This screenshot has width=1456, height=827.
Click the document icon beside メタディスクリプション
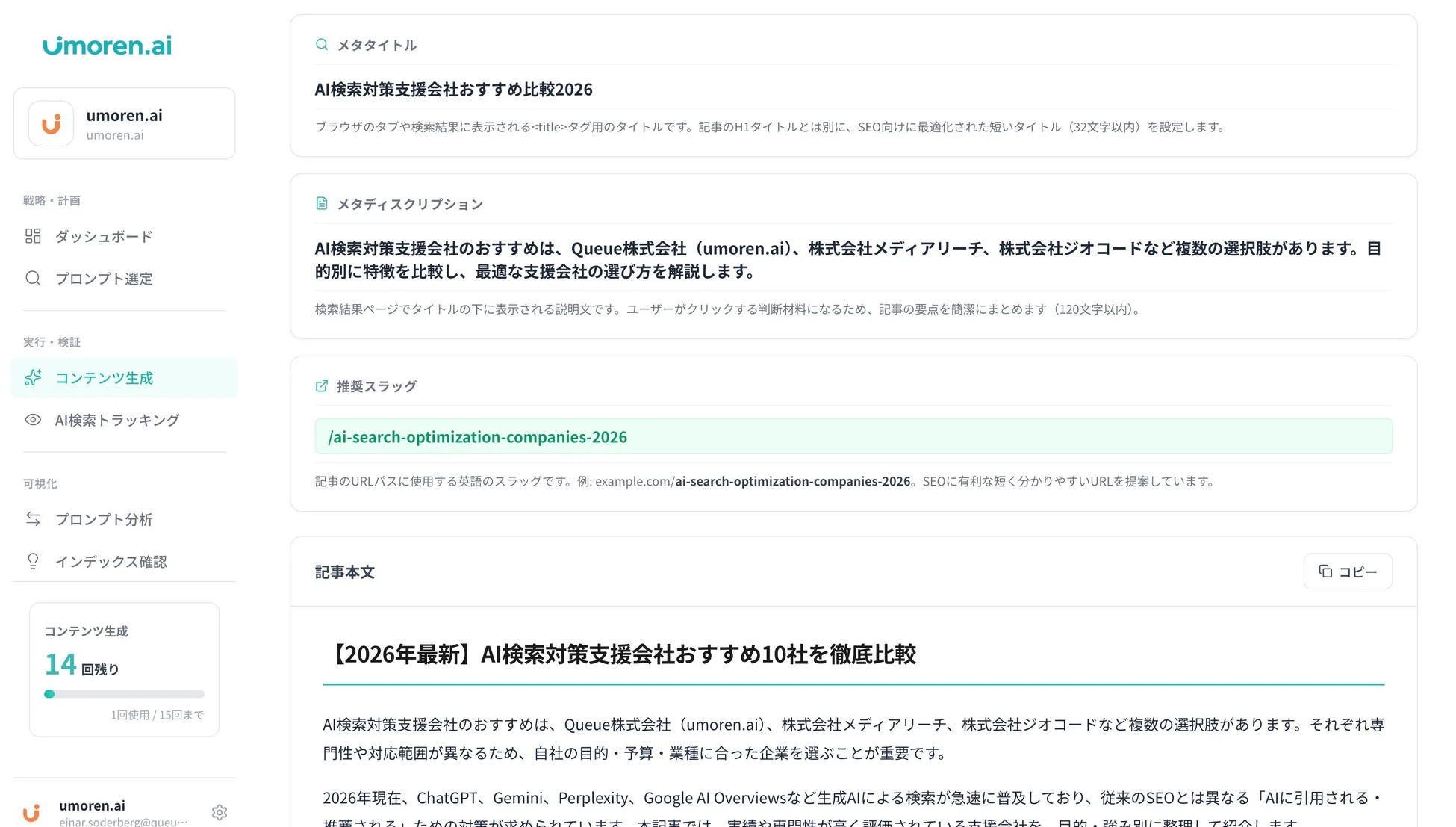click(321, 202)
